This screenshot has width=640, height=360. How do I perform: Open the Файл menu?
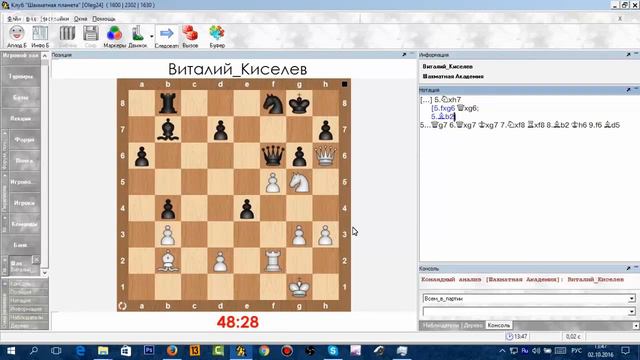(14, 19)
